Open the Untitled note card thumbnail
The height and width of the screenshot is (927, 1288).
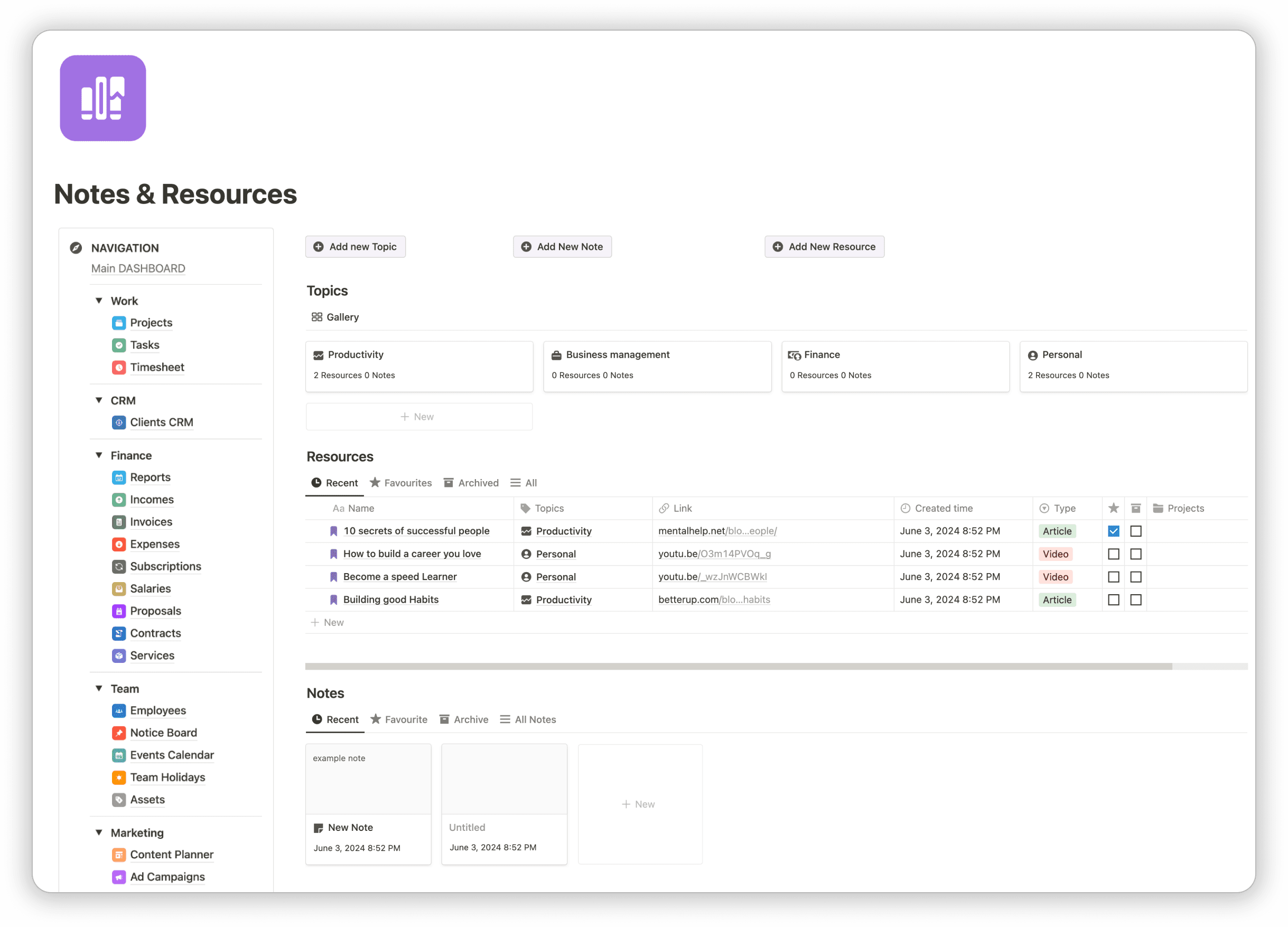[503, 778]
